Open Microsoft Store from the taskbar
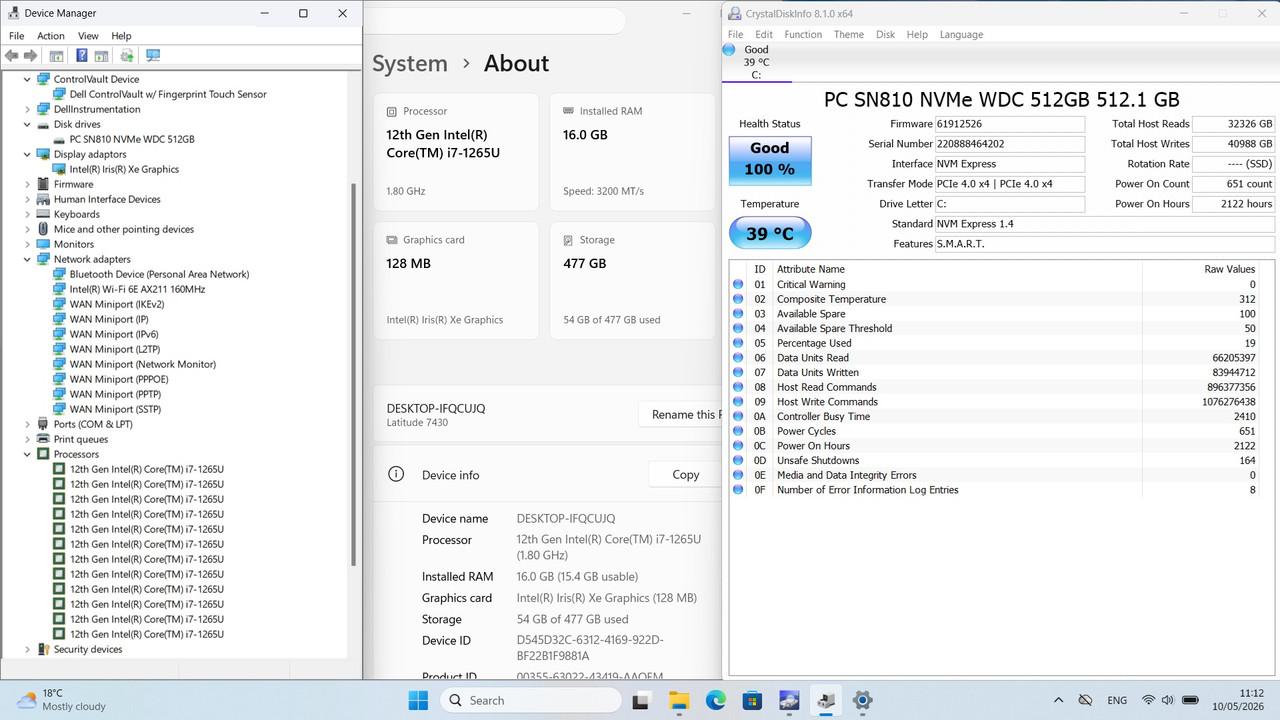Viewport: 1280px width, 720px height. tap(753, 700)
